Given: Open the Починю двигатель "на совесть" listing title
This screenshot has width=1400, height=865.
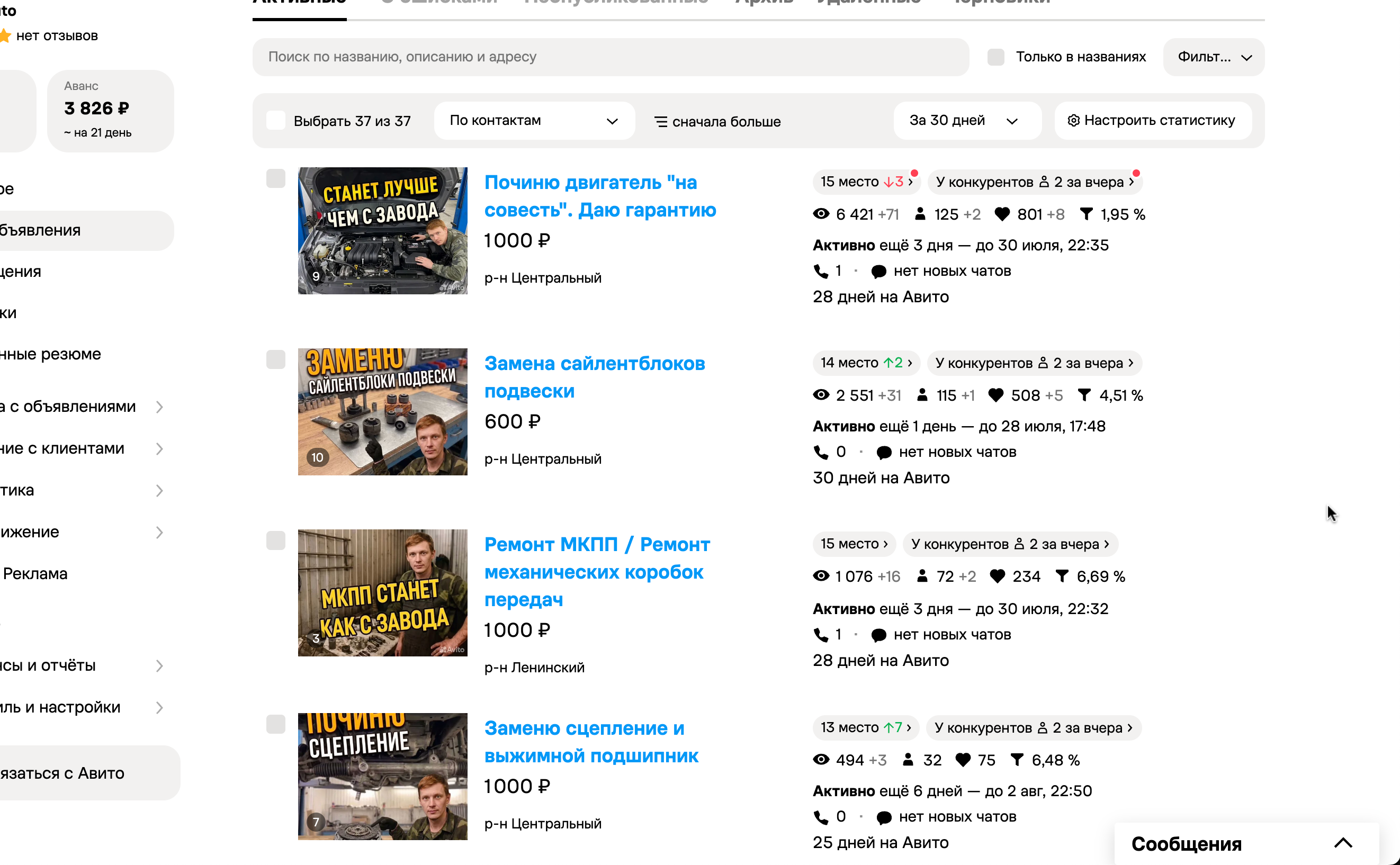Looking at the screenshot, I should (600, 196).
